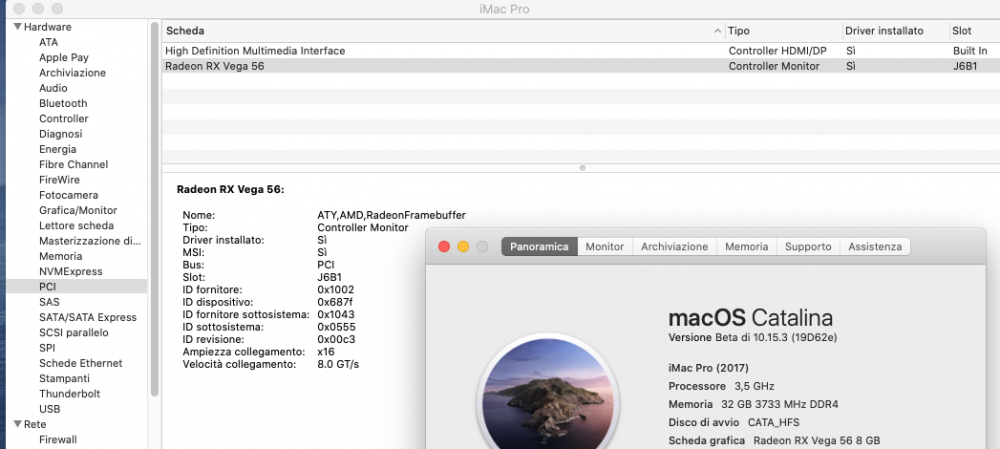Open the Memoria tab in About window

pyautogui.click(x=746, y=246)
